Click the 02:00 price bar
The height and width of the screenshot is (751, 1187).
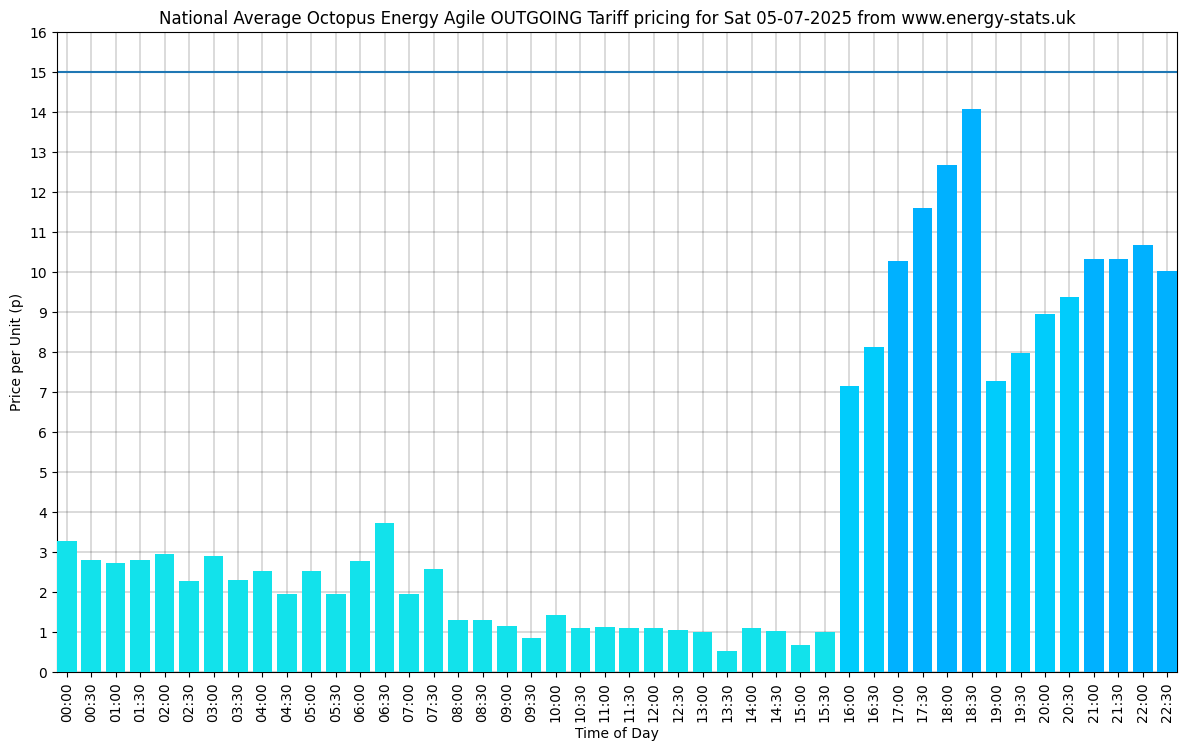(164, 613)
